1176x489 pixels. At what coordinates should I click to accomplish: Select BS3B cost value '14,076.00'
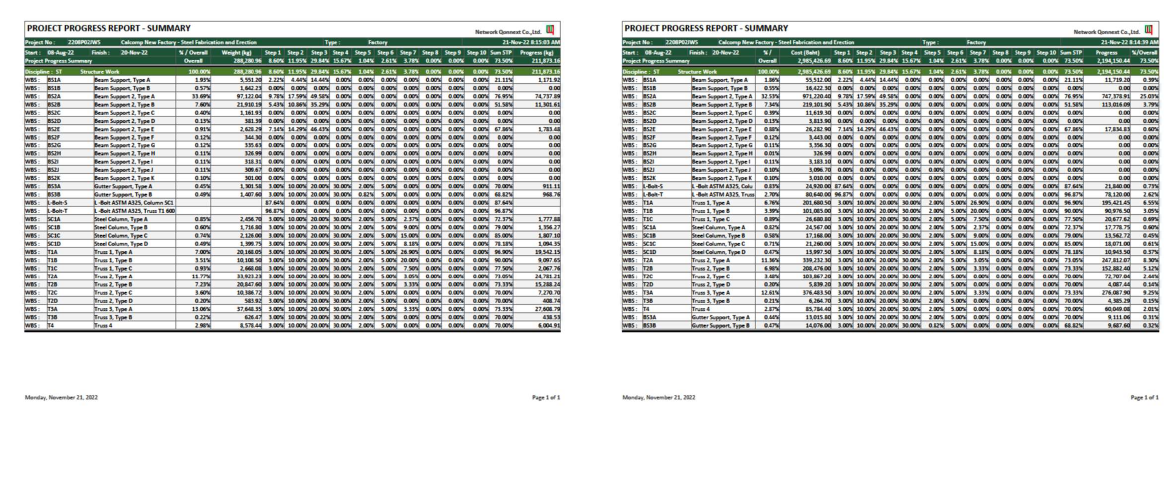[818, 326]
